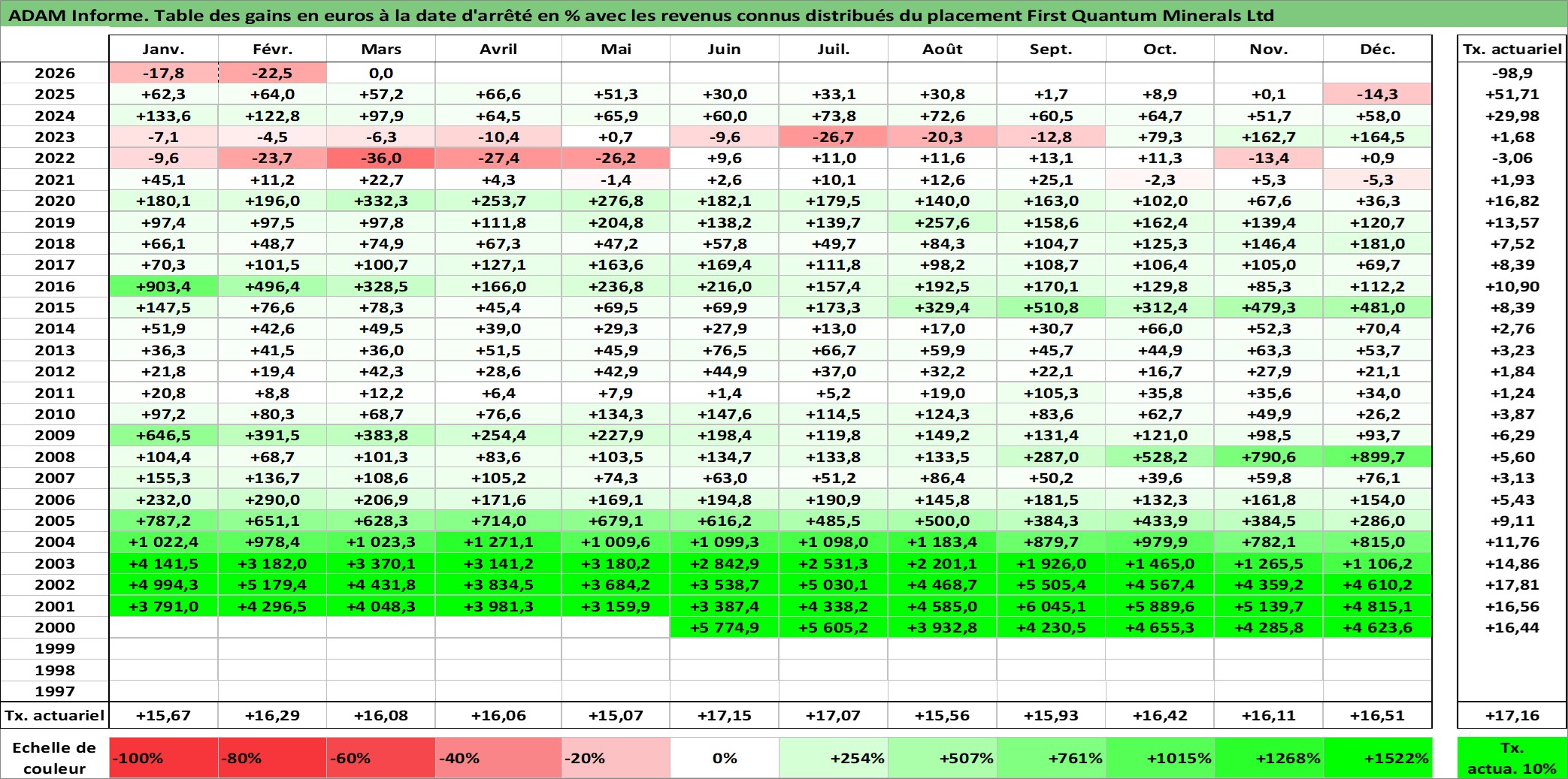Select the cell +164,5 in December 2023
Screen dimensions: 1568x779
pyautogui.click(x=1378, y=137)
